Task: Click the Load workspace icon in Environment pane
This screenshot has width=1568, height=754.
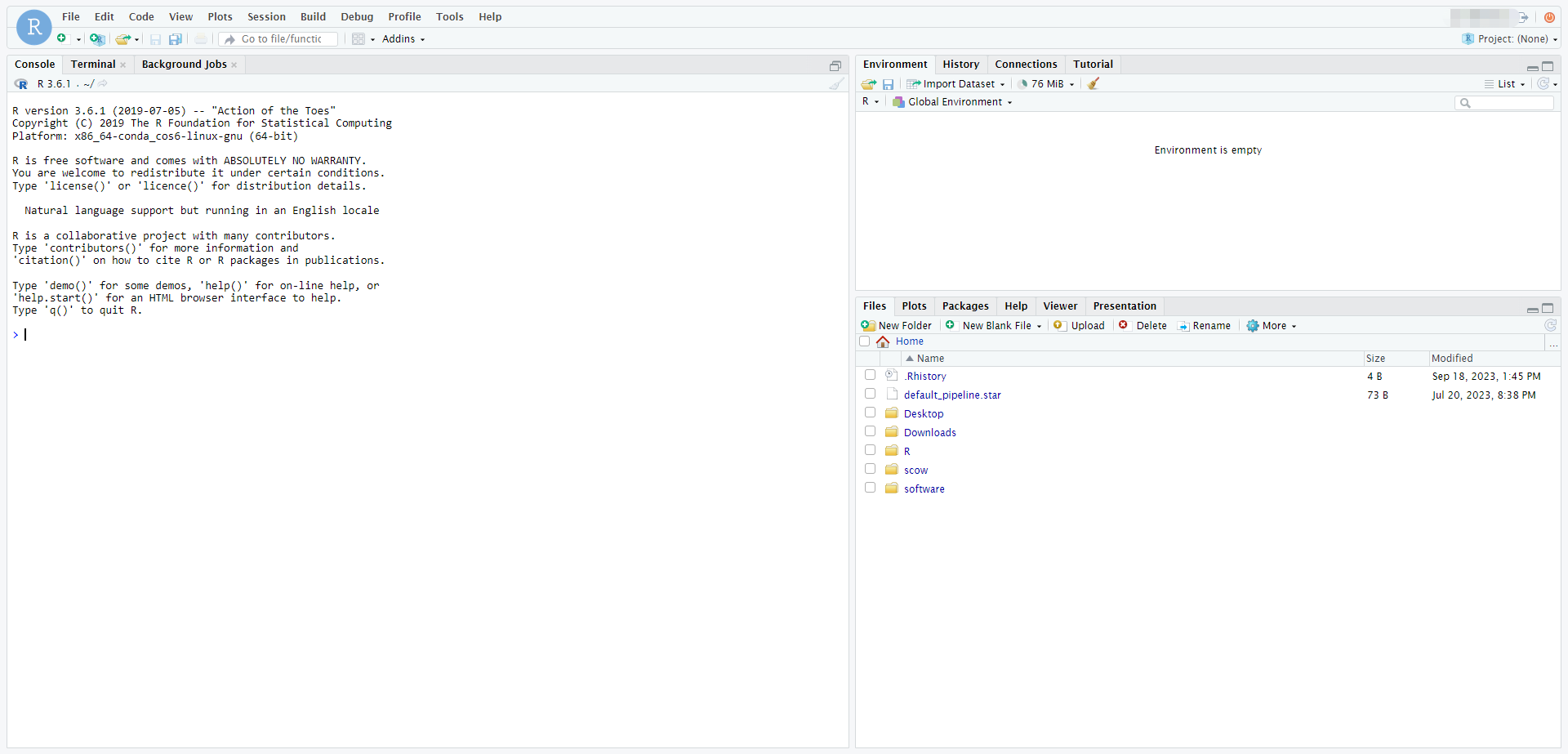Action: 868,84
